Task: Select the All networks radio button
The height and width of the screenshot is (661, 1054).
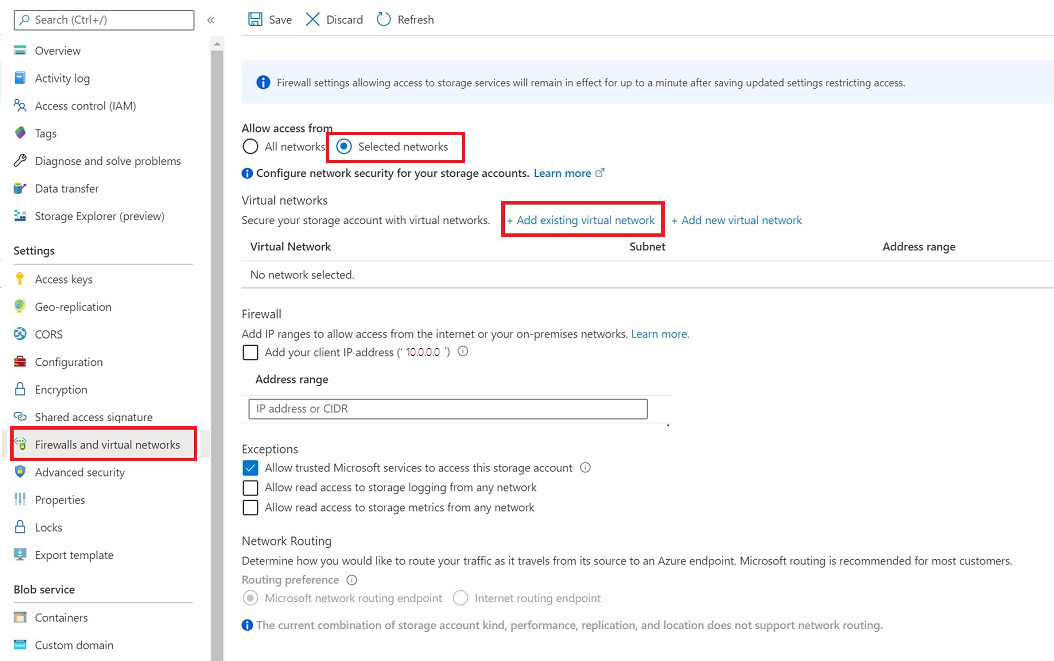Action: 250,147
